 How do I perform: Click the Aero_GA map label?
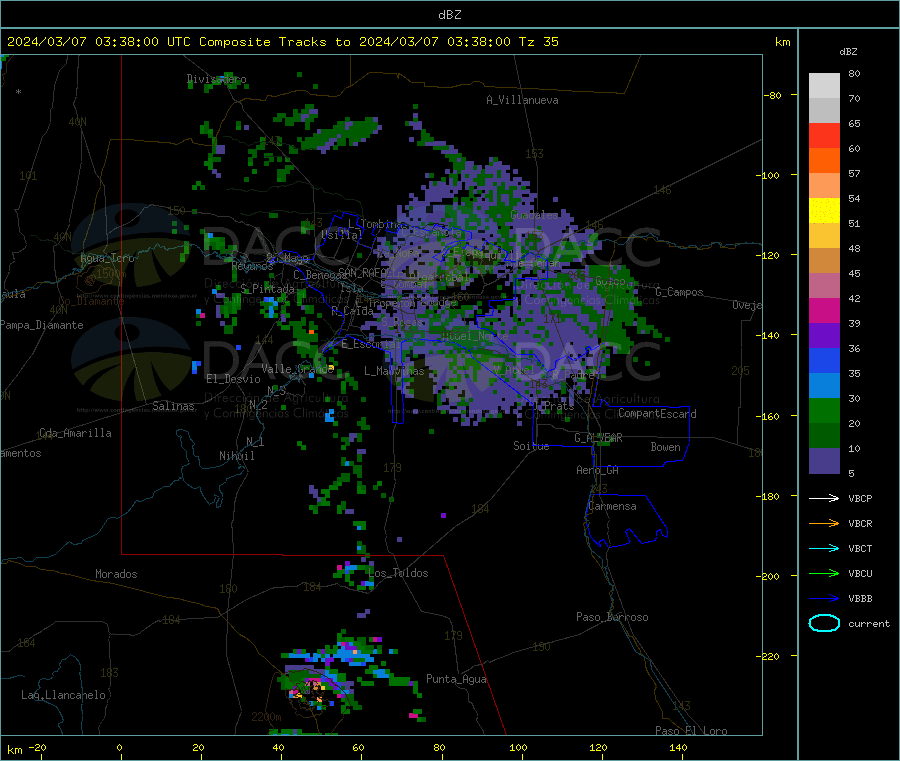click(x=598, y=470)
